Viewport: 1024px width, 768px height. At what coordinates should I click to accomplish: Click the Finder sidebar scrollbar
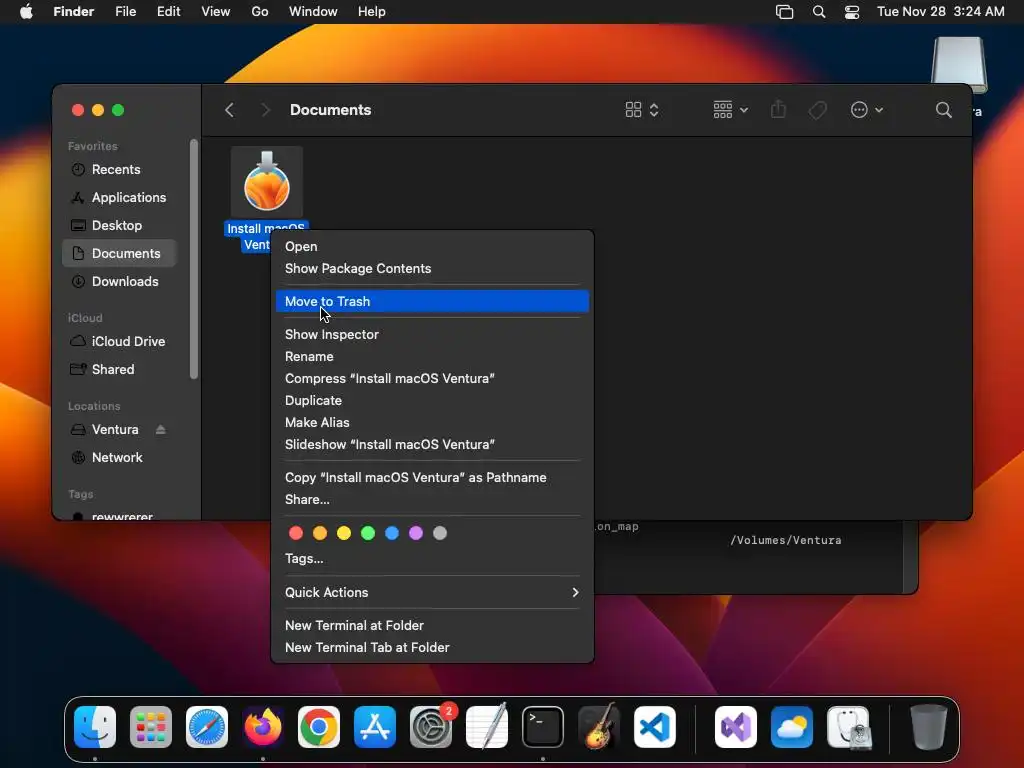tap(194, 259)
